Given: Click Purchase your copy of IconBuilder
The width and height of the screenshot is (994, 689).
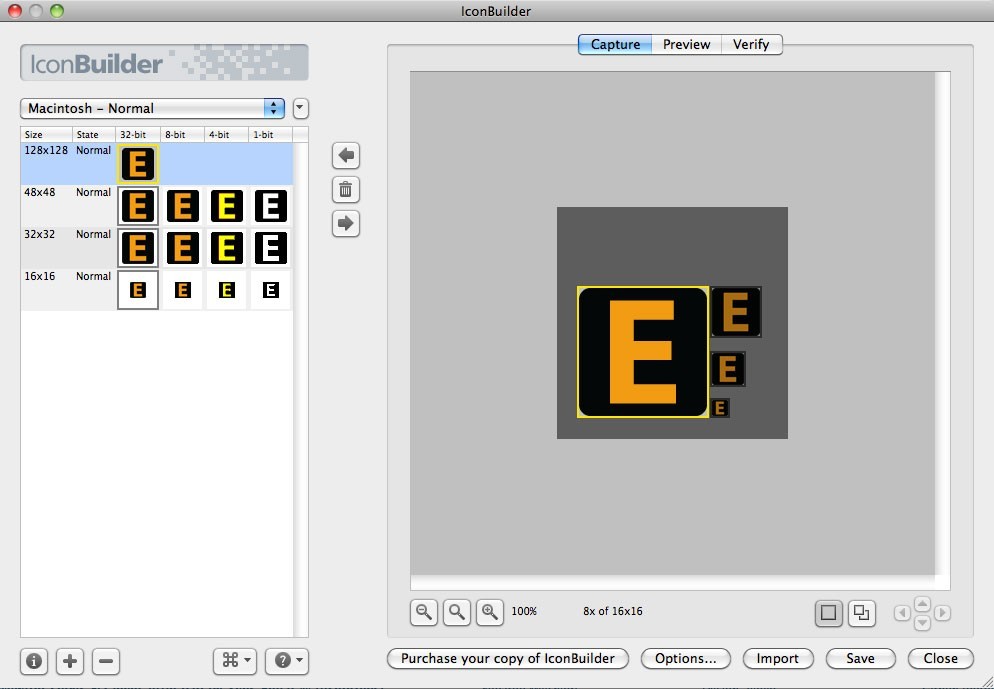Looking at the screenshot, I should click(508, 659).
